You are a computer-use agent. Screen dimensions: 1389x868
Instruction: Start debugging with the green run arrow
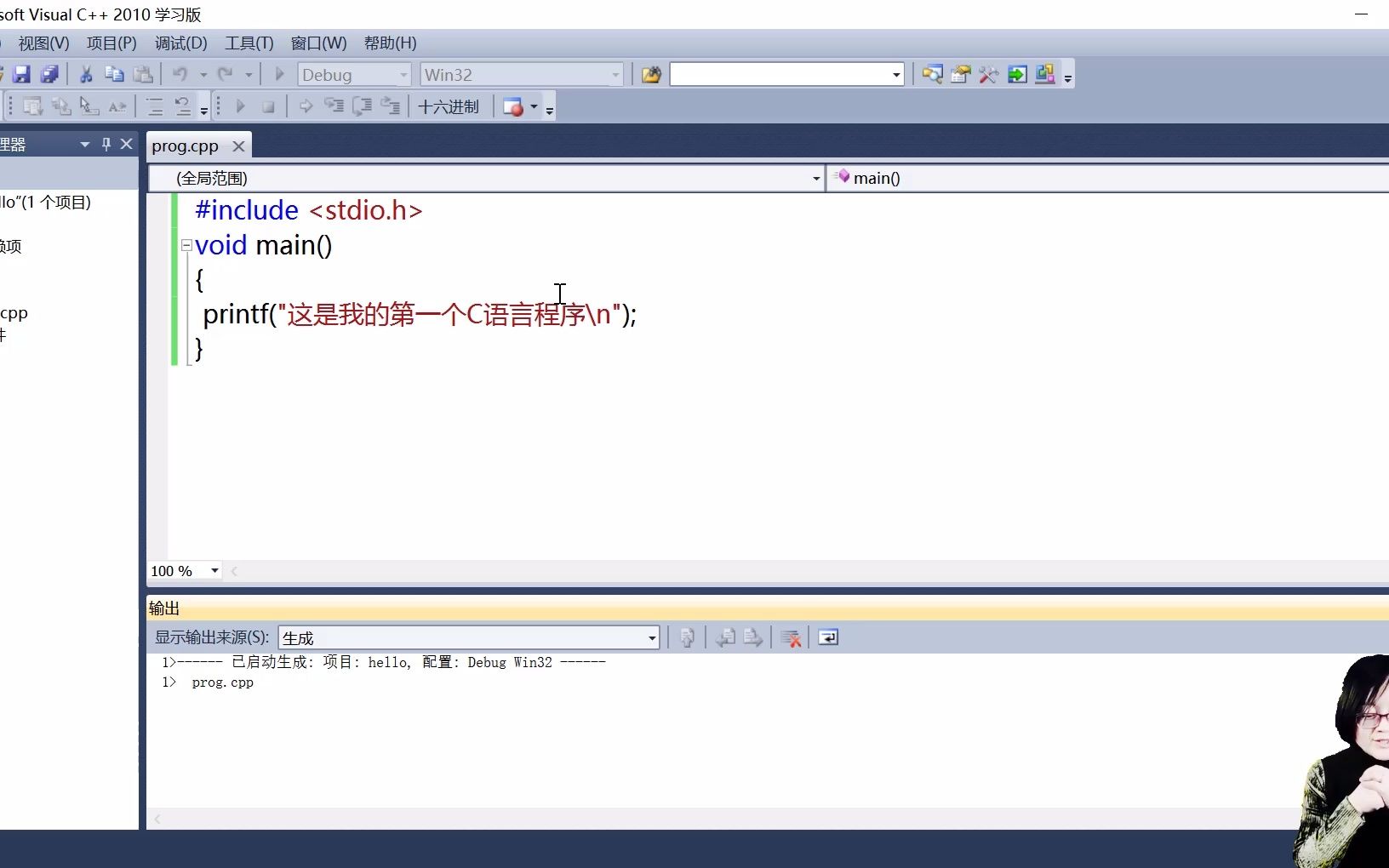pos(278,74)
